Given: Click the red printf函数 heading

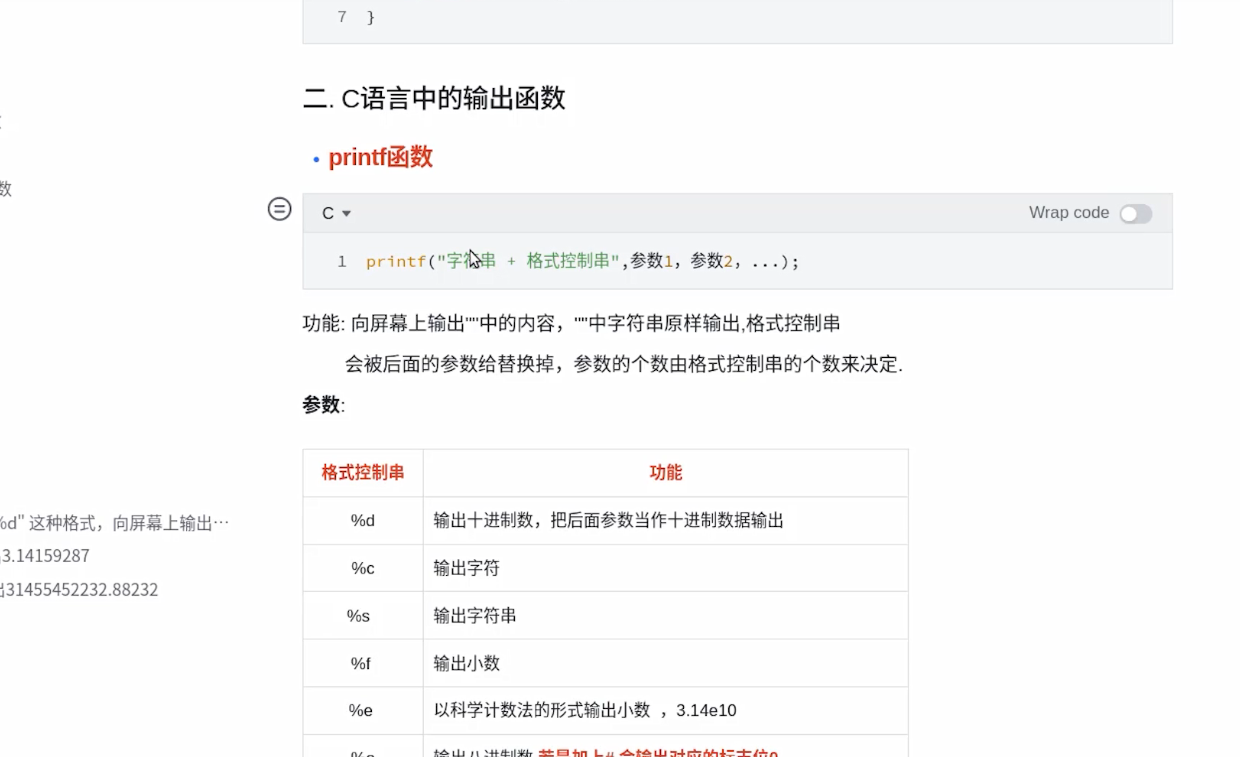Looking at the screenshot, I should pyautogui.click(x=380, y=157).
